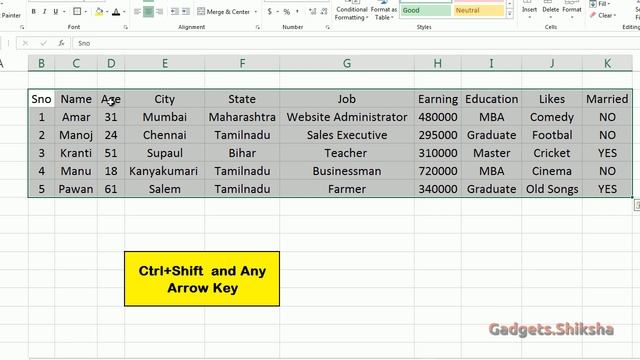The width and height of the screenshot is (640, 360).
Task: Toggle Align Left in Alignment group
Action: [137, 12]
